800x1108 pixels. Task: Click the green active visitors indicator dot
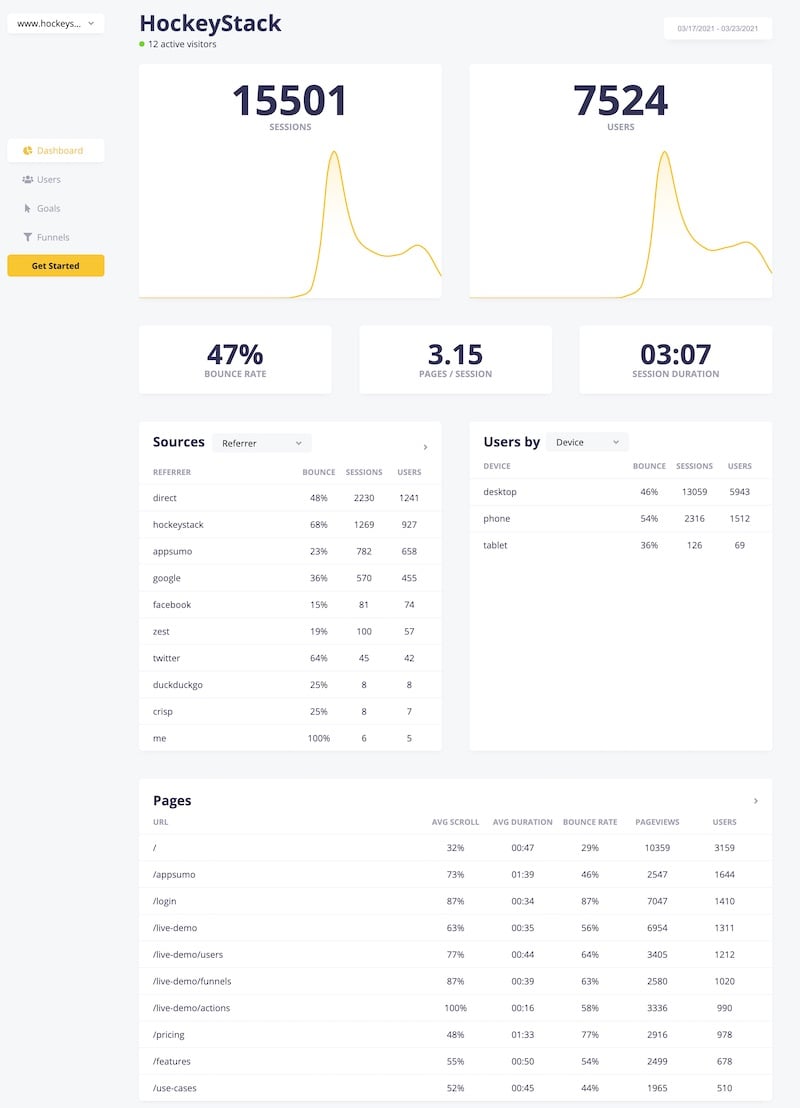143,45
